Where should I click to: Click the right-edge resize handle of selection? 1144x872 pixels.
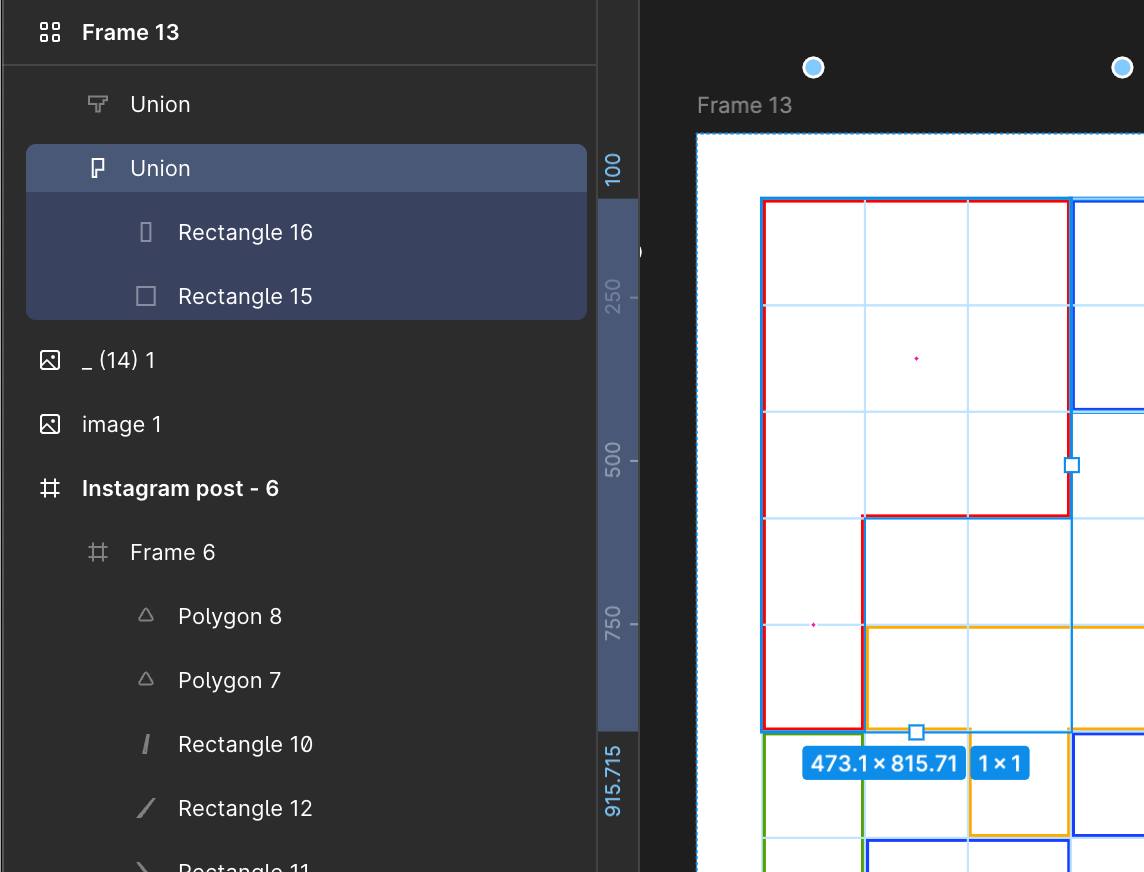(x=1072, y=465)
